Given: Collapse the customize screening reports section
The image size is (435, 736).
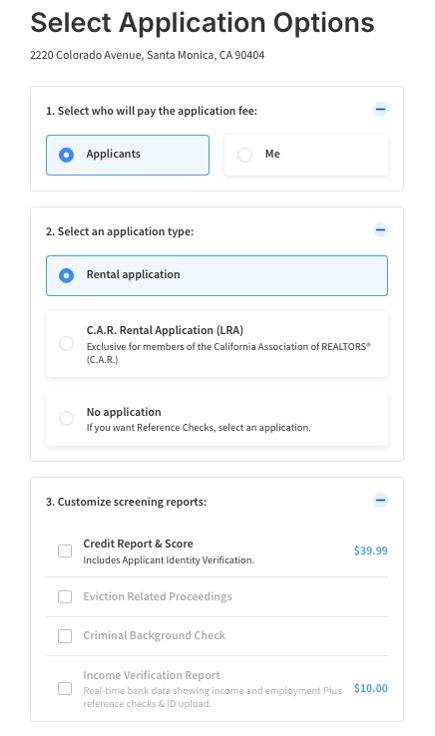Looking at the screenshot, I should point(380,500).
